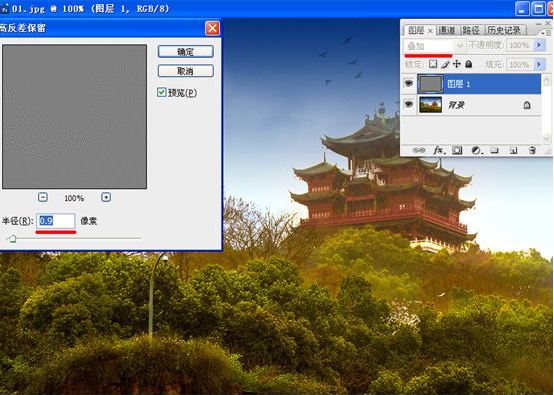Hide 图层 1 layer visibility eye
Image resolution: width=554 pixels, height=395 pixels.
pos(409,84)
